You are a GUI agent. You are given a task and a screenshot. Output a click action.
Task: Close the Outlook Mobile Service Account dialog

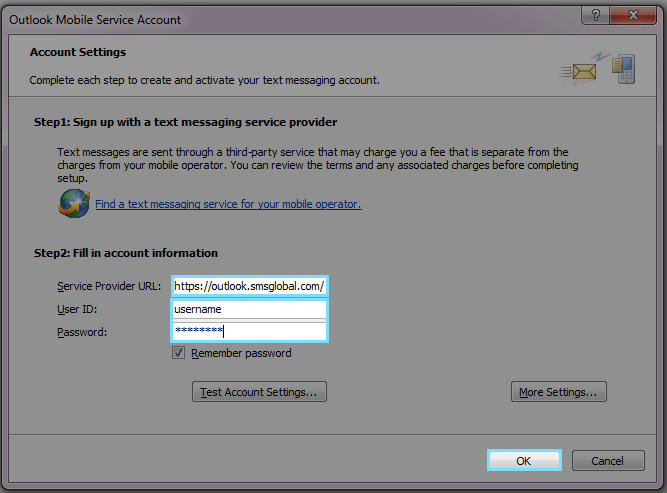[633, 16]
